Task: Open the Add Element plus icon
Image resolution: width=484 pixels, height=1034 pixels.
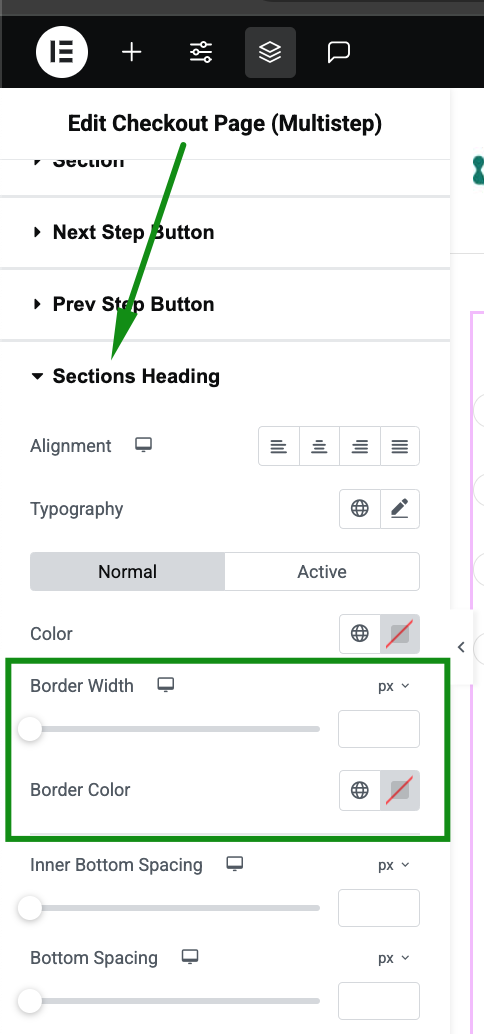Action: click(132, 52)
